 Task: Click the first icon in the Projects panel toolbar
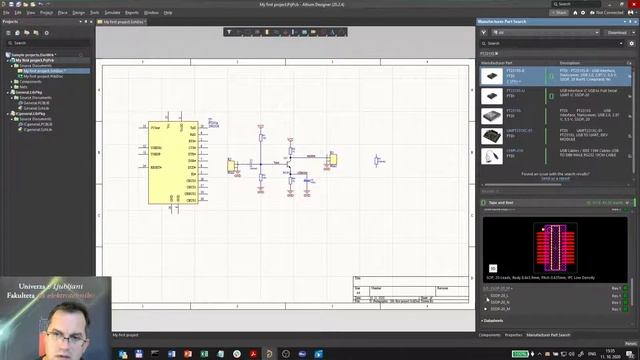click(8, 33)
